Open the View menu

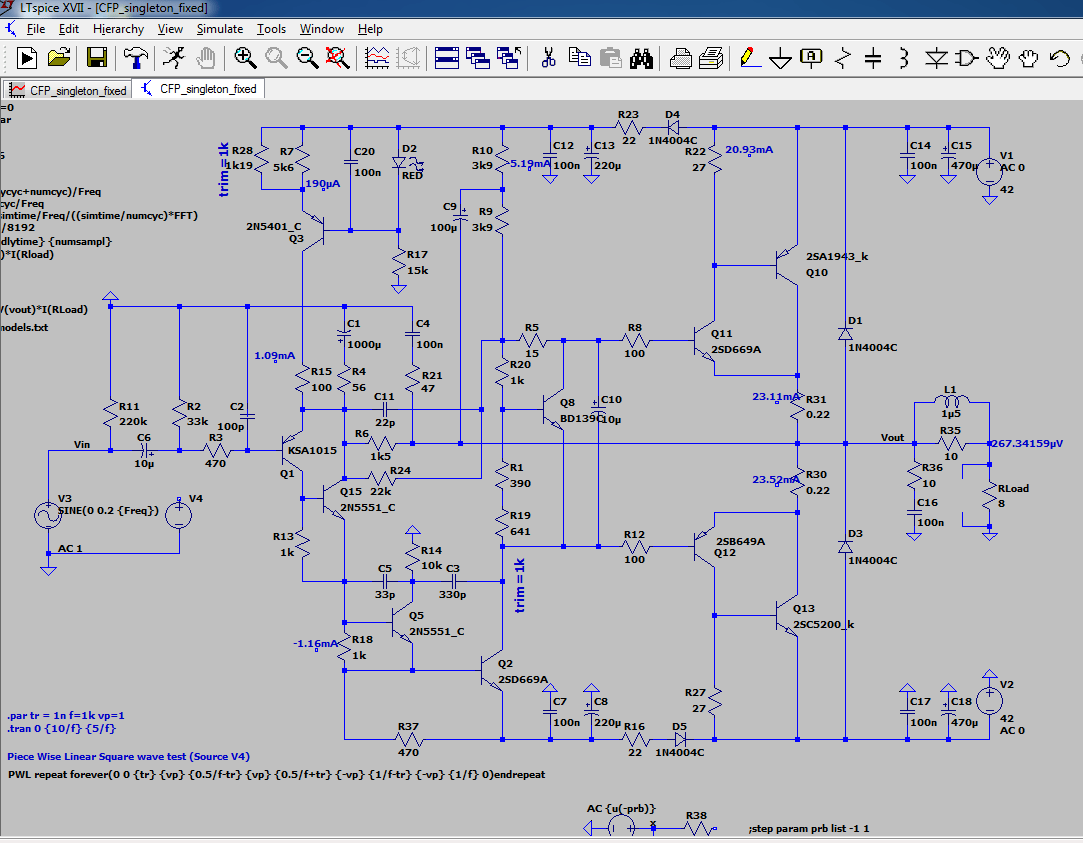point(170,29)
